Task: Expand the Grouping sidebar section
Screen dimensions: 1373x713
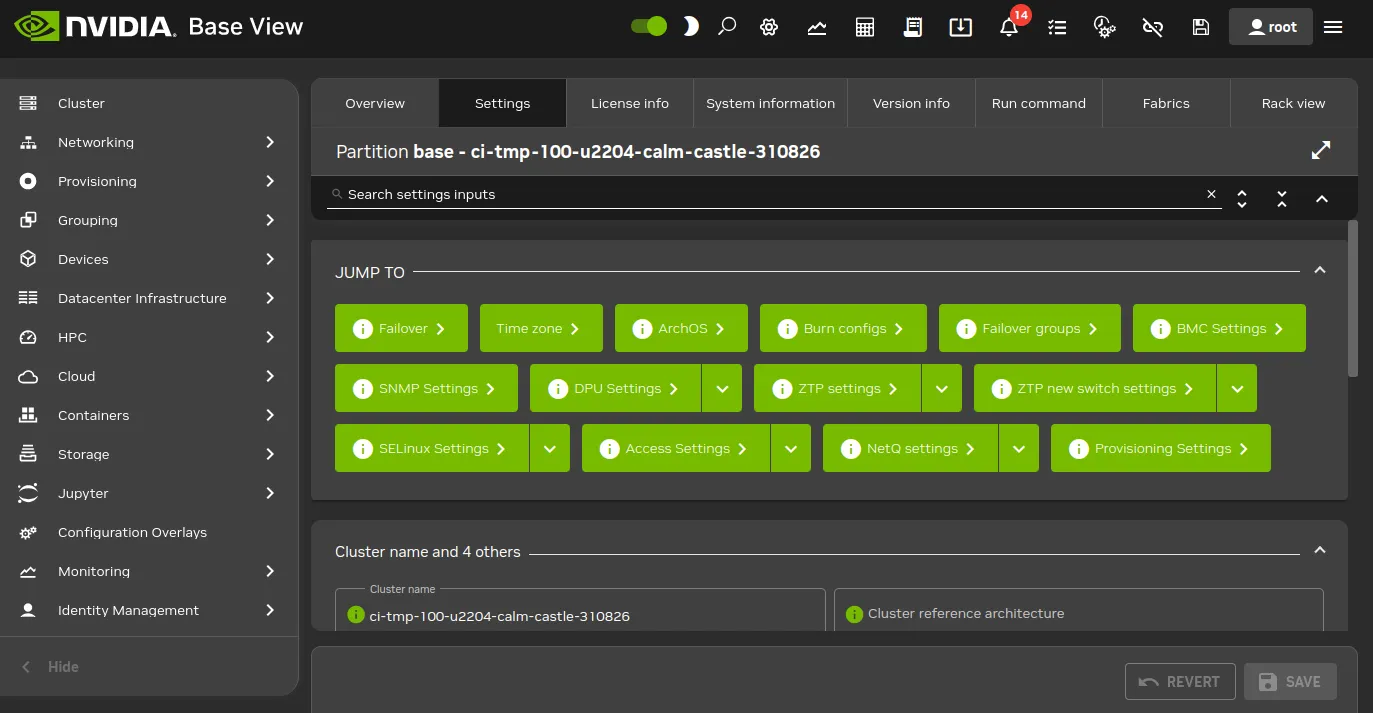Action: point(149,220)
